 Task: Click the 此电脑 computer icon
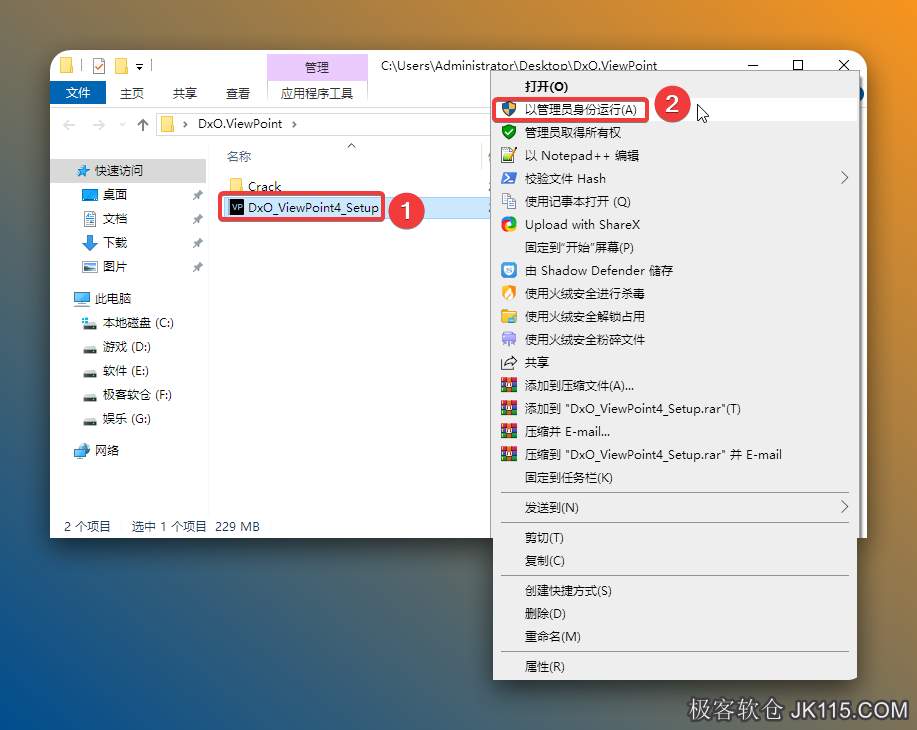[82, 298]
